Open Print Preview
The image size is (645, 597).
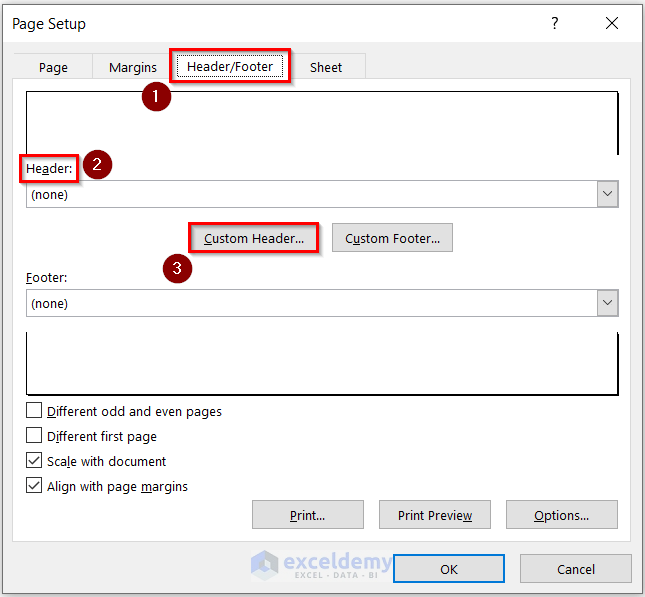435,515
